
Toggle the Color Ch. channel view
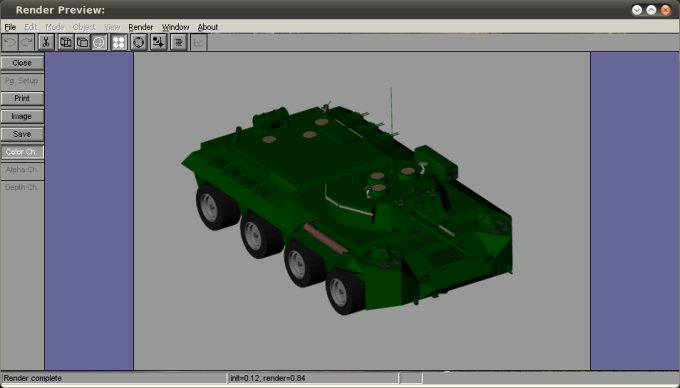point(22,152)
